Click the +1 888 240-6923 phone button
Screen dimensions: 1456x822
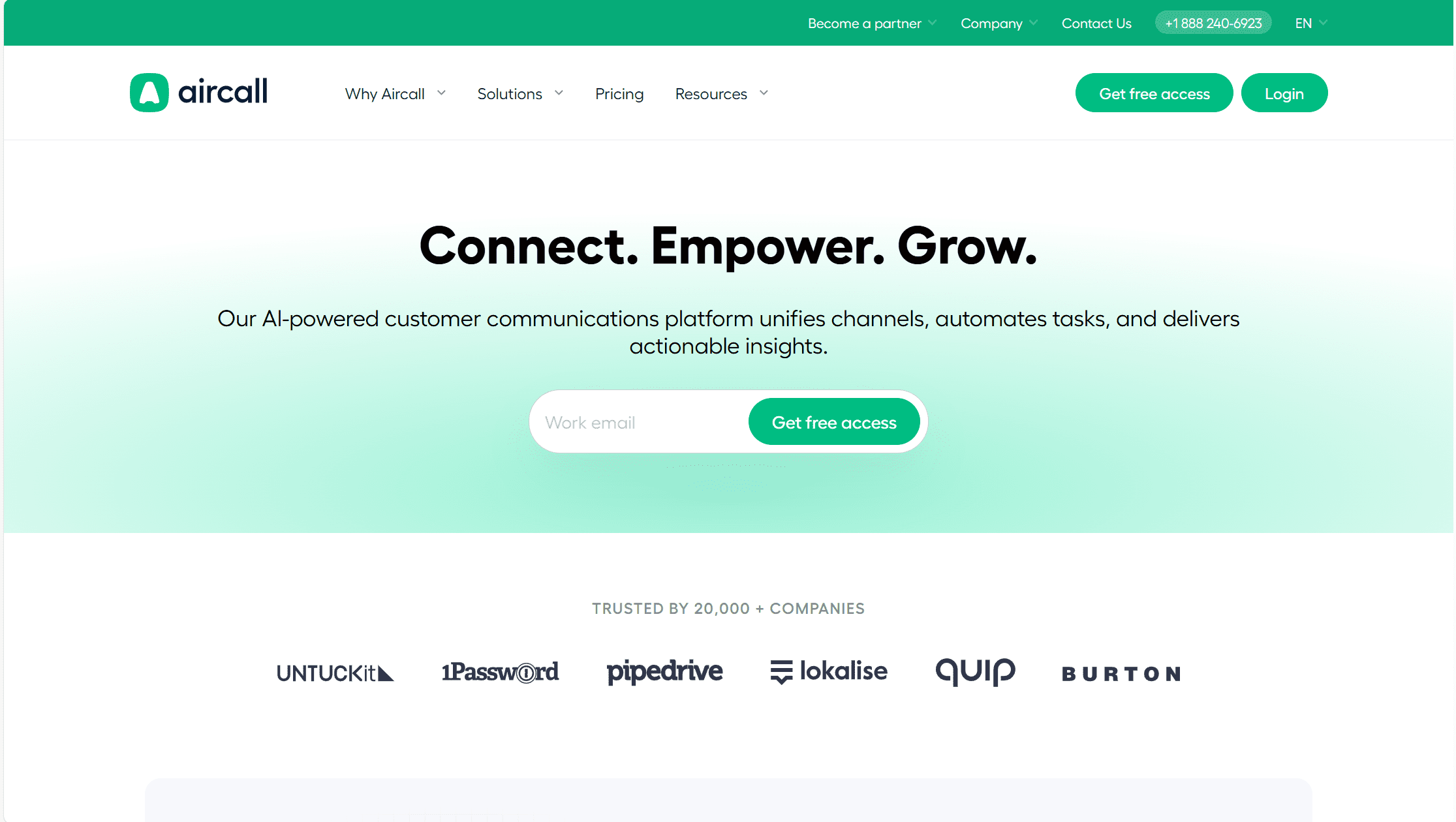click(x=1213, y=23)
